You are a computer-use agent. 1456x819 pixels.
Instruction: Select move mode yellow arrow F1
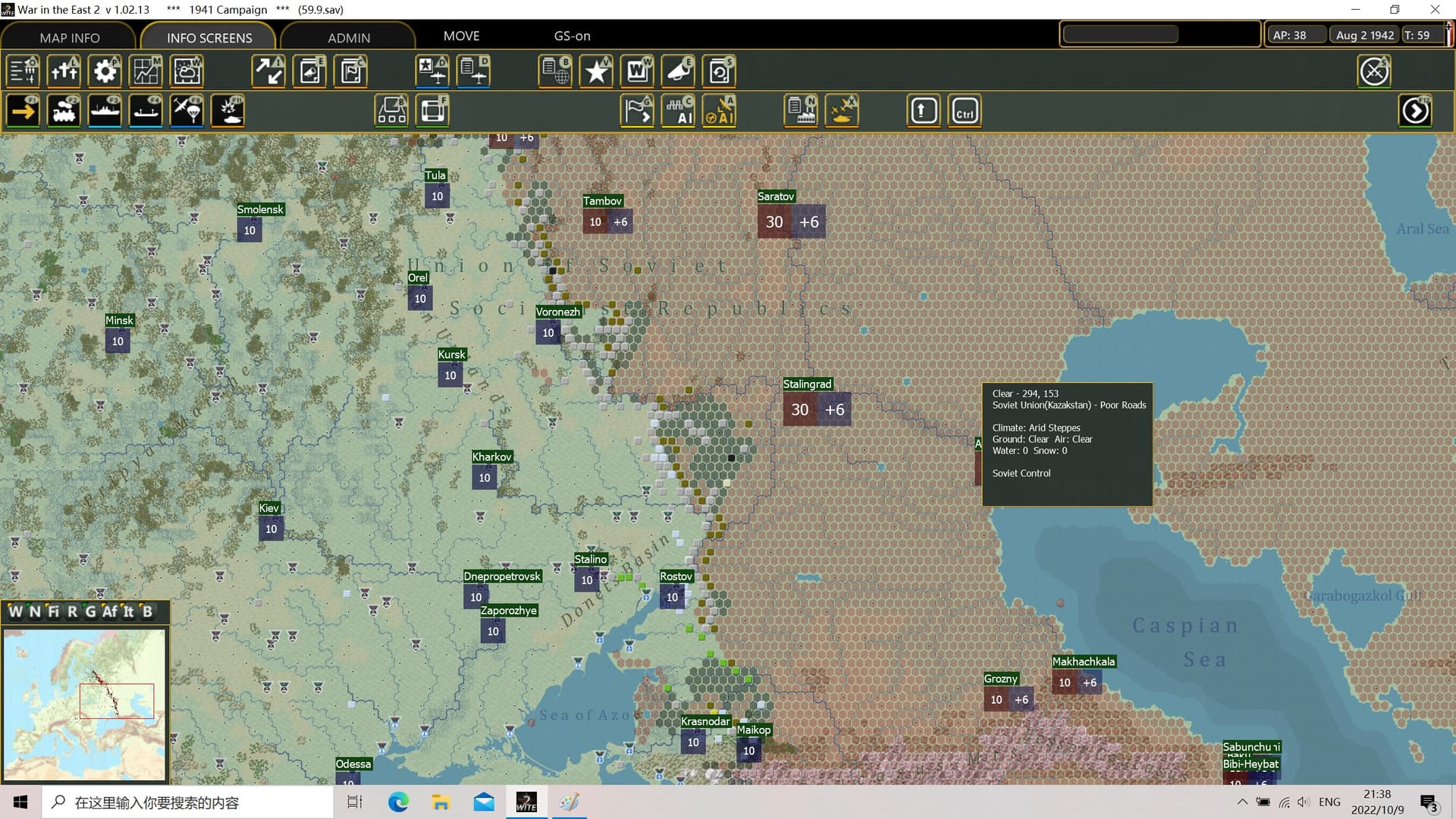(x=23, y=111)
